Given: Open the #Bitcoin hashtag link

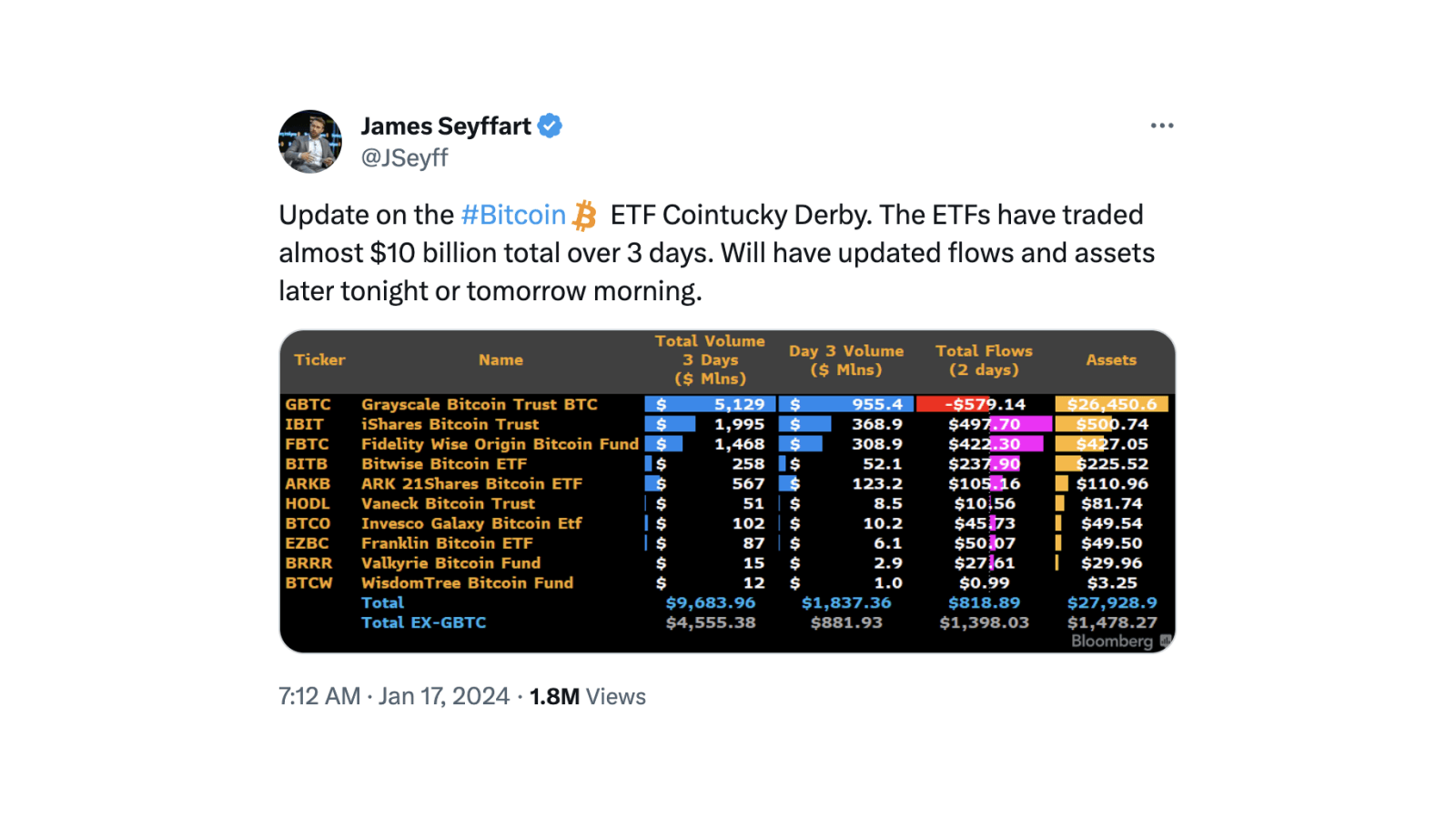Looking at the screenshot, I should coord(513,216).
